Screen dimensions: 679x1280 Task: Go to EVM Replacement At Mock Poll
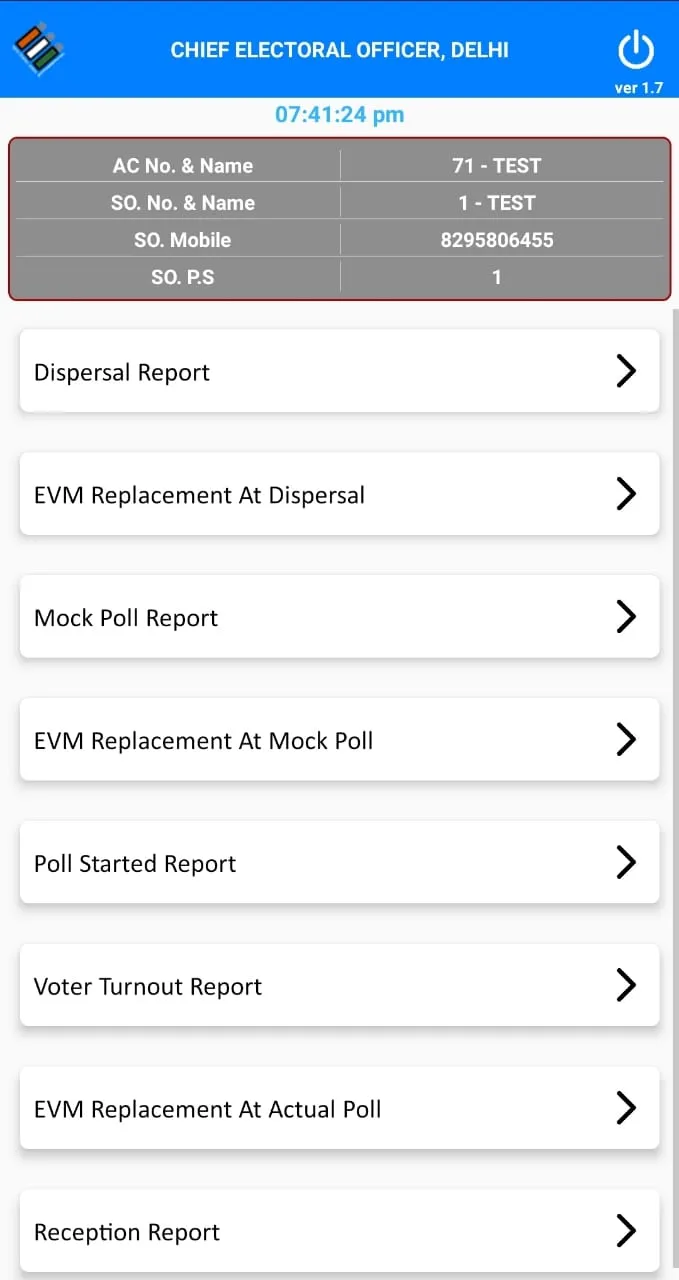coord(339,740)
